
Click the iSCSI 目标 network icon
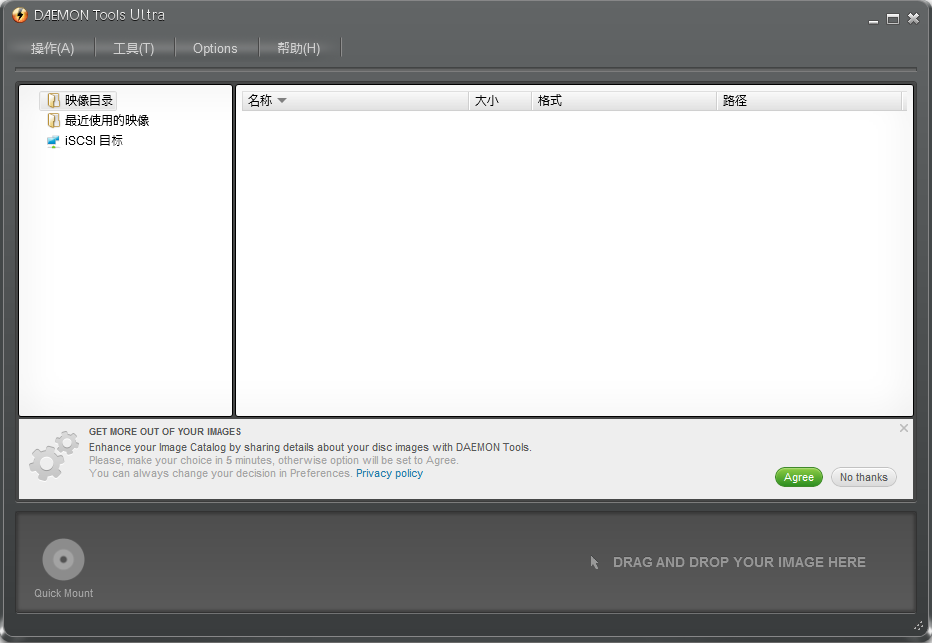pos(53,141)
